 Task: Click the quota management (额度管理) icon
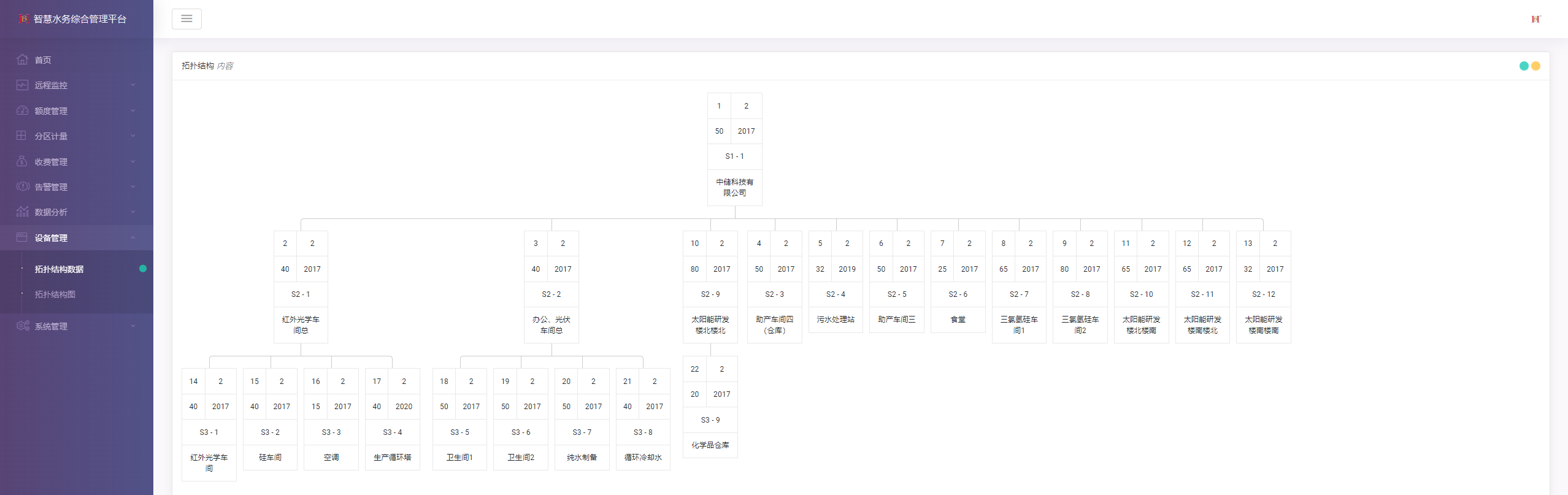pyautogui.click(x=23, y=110)
